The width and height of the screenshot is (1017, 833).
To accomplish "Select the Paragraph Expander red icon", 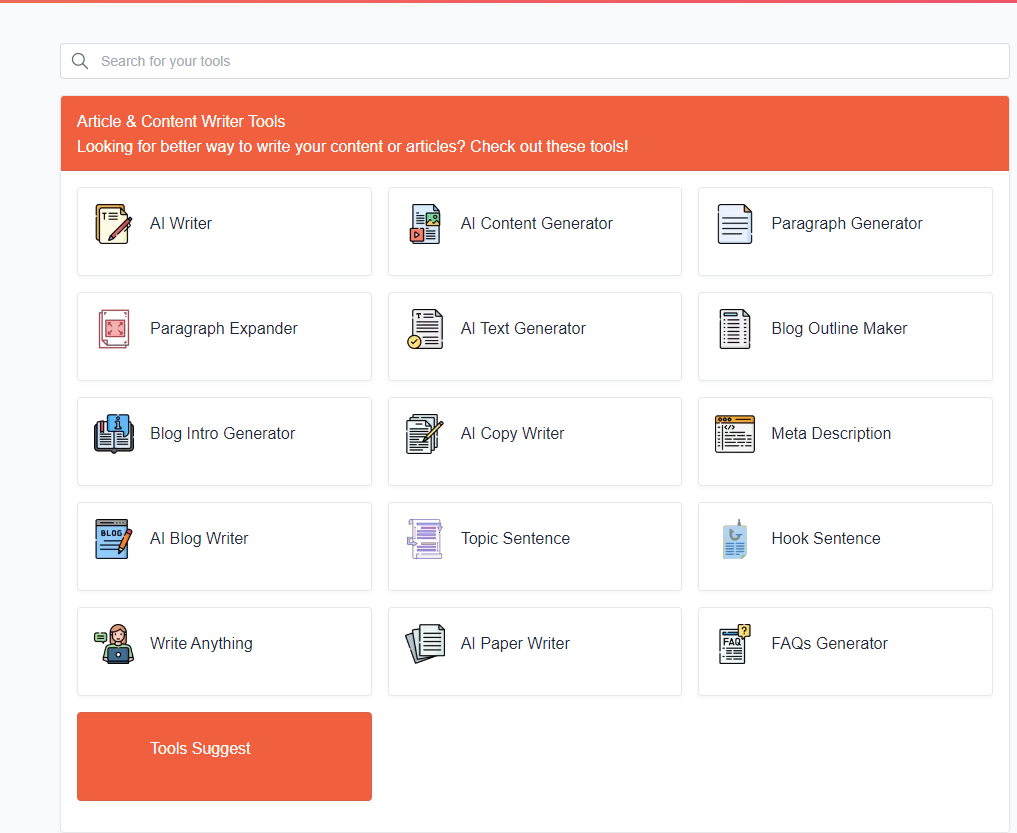I will pos(114,329).
